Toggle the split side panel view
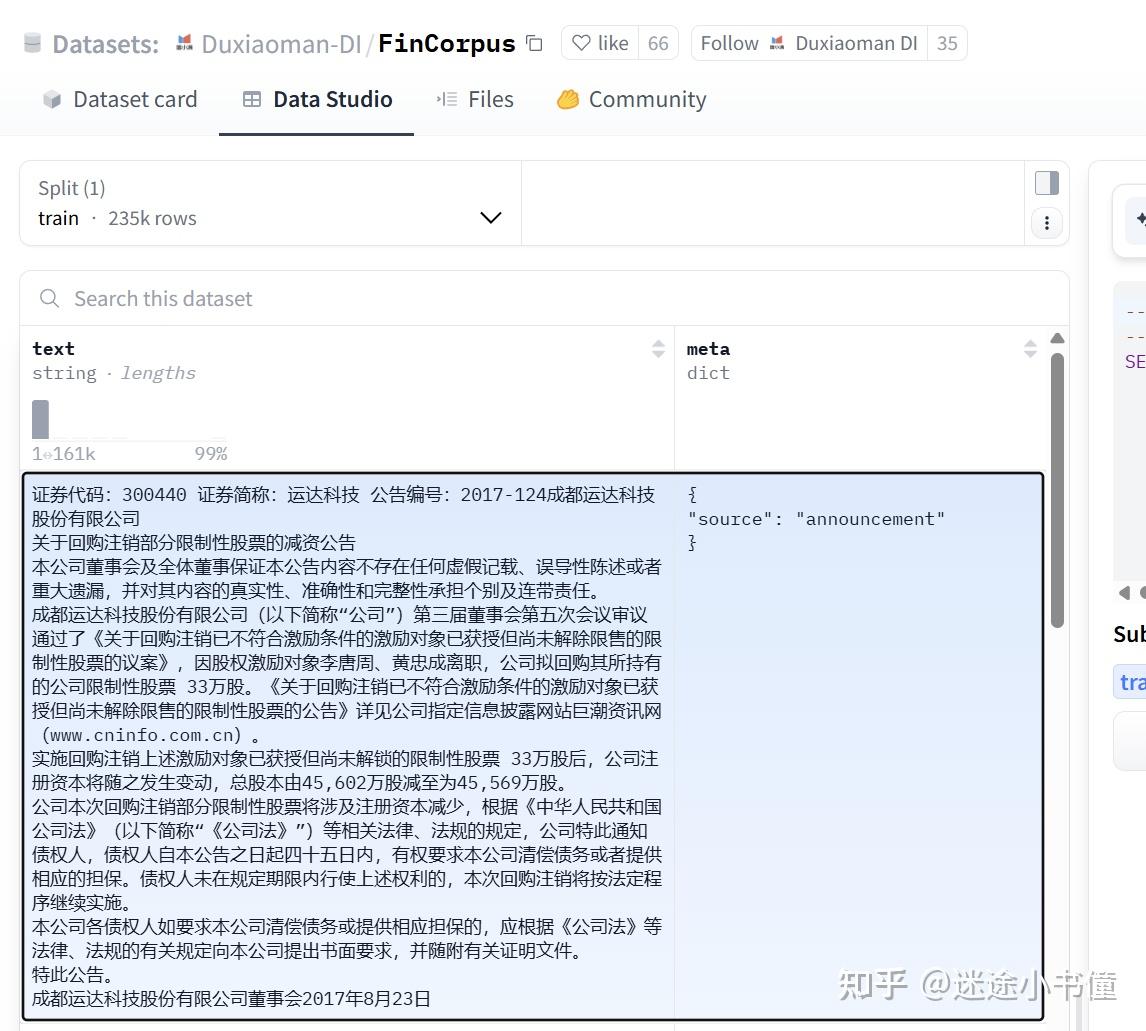The image size is (1146, 1031). 1046,182
